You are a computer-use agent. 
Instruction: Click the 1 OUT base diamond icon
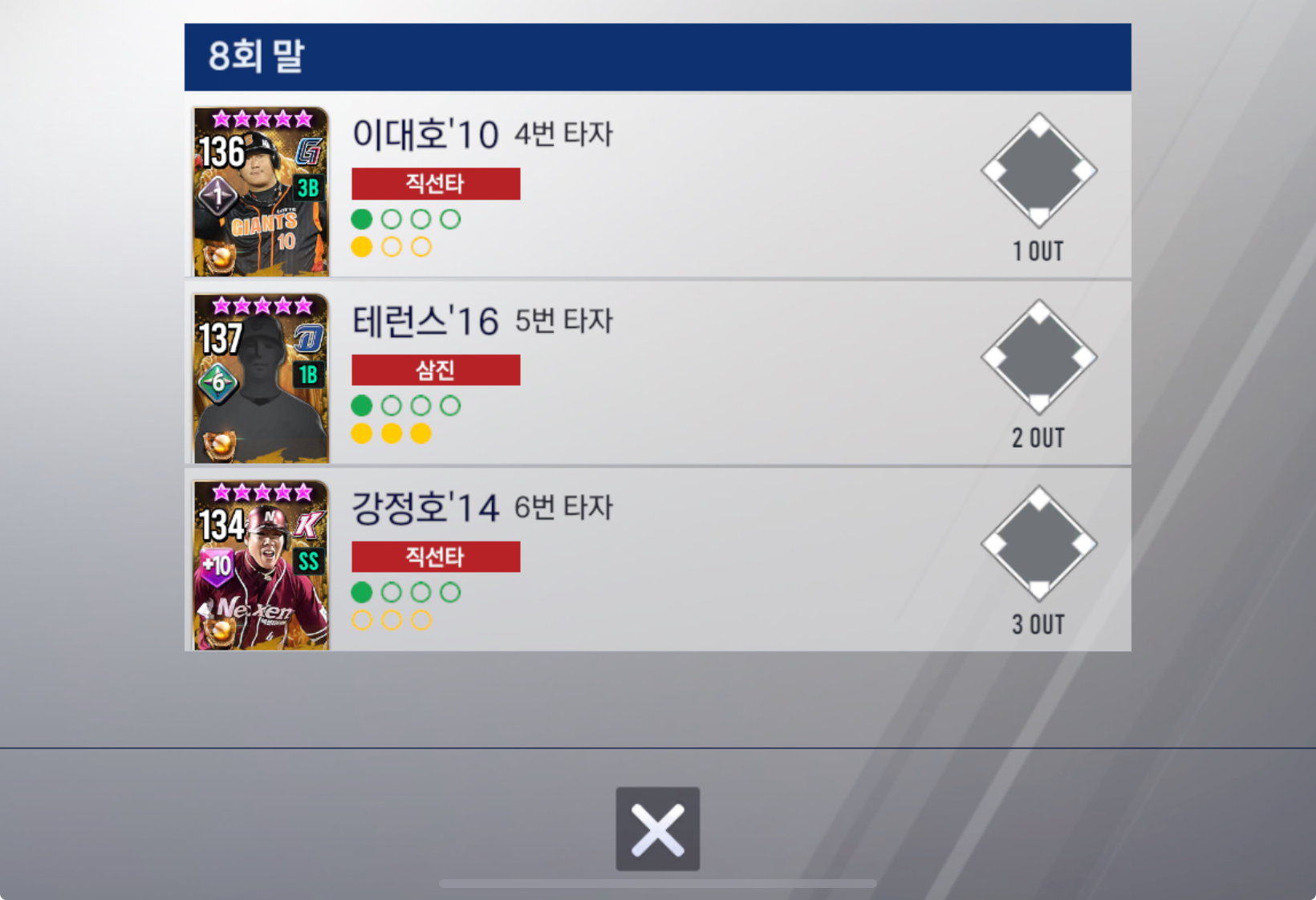pyautogui.click(x=1039, y=170)
